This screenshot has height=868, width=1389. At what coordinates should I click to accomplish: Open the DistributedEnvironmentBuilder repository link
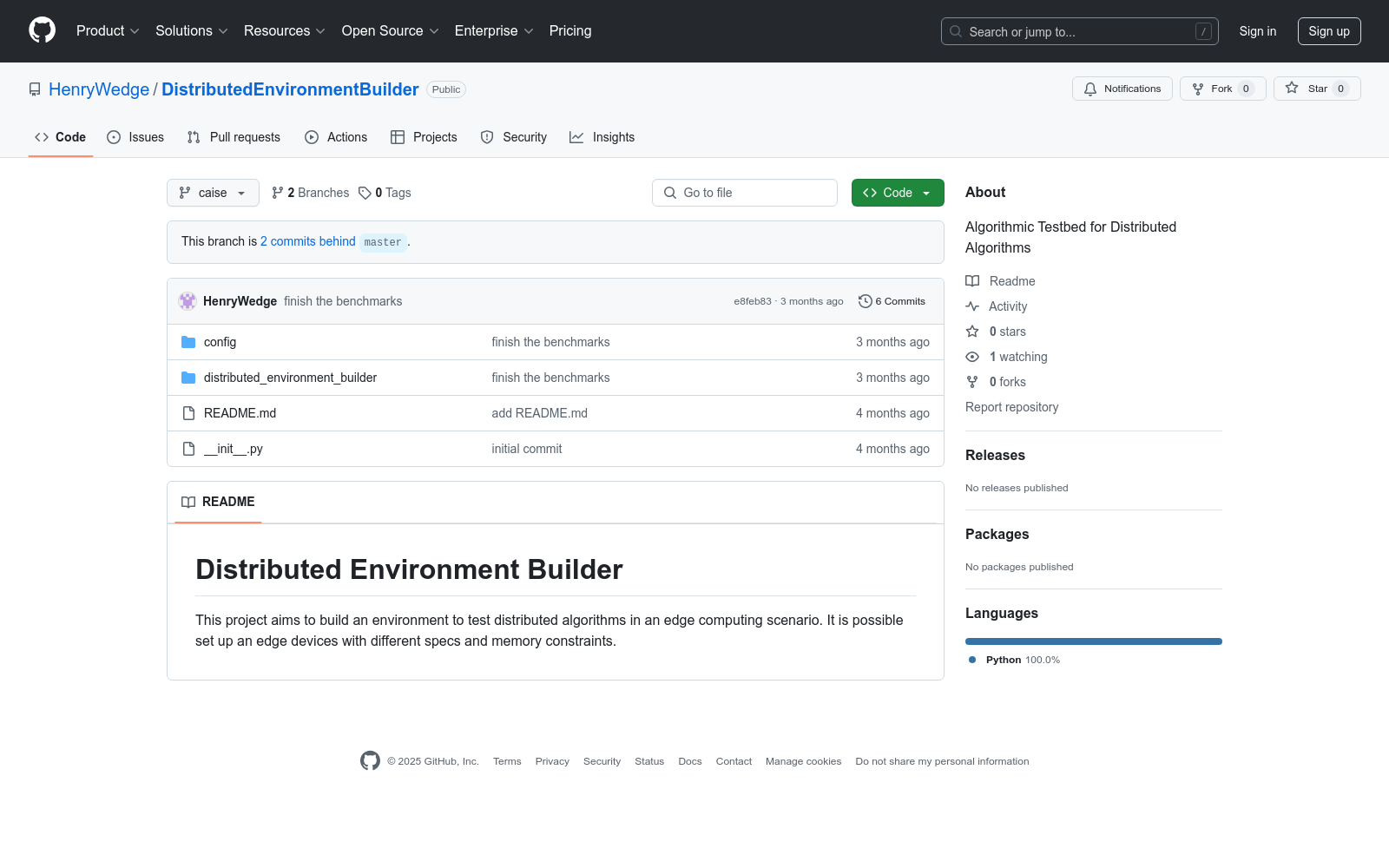click(290, 89)
